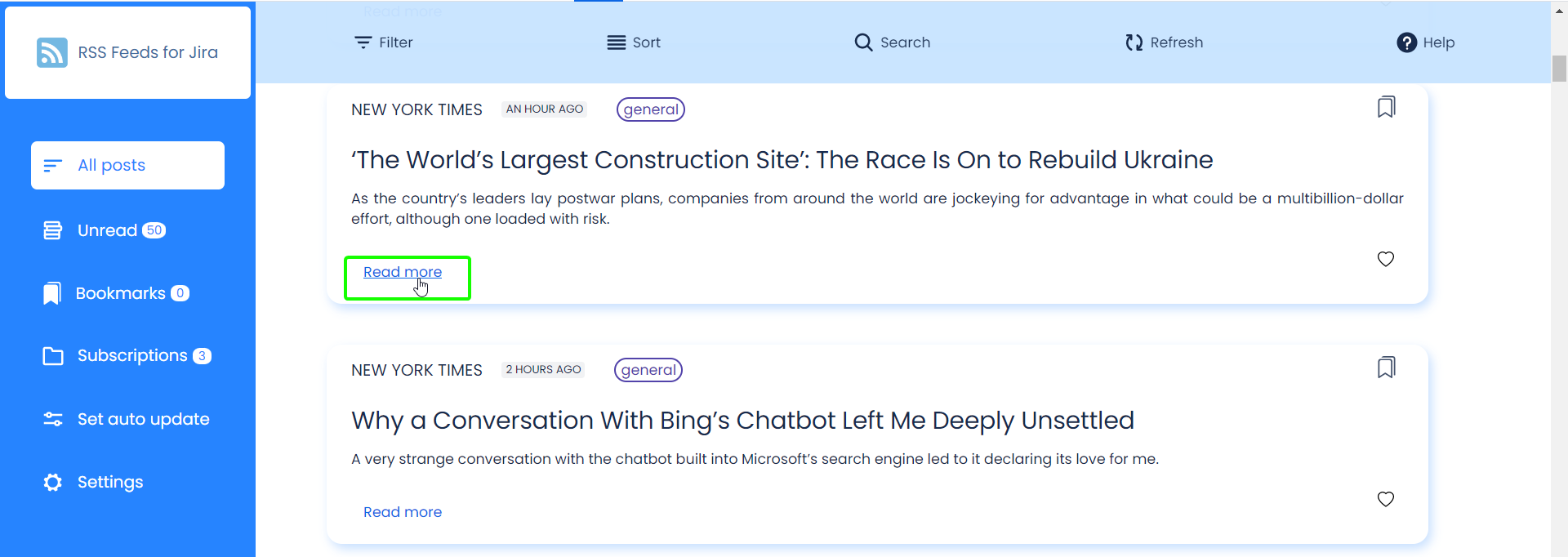This screenshot has height=557, width=1568.
Task: Bookmark the Bing's Chatbot article
Action: click(1386, 368)
